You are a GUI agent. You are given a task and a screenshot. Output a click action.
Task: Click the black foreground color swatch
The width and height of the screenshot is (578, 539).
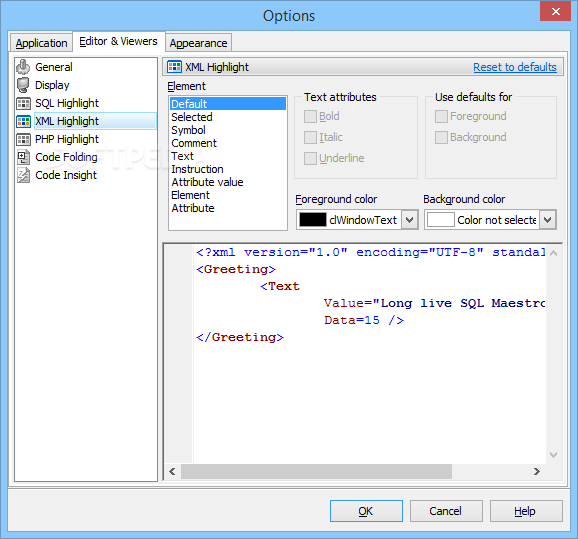click(313, 220)
